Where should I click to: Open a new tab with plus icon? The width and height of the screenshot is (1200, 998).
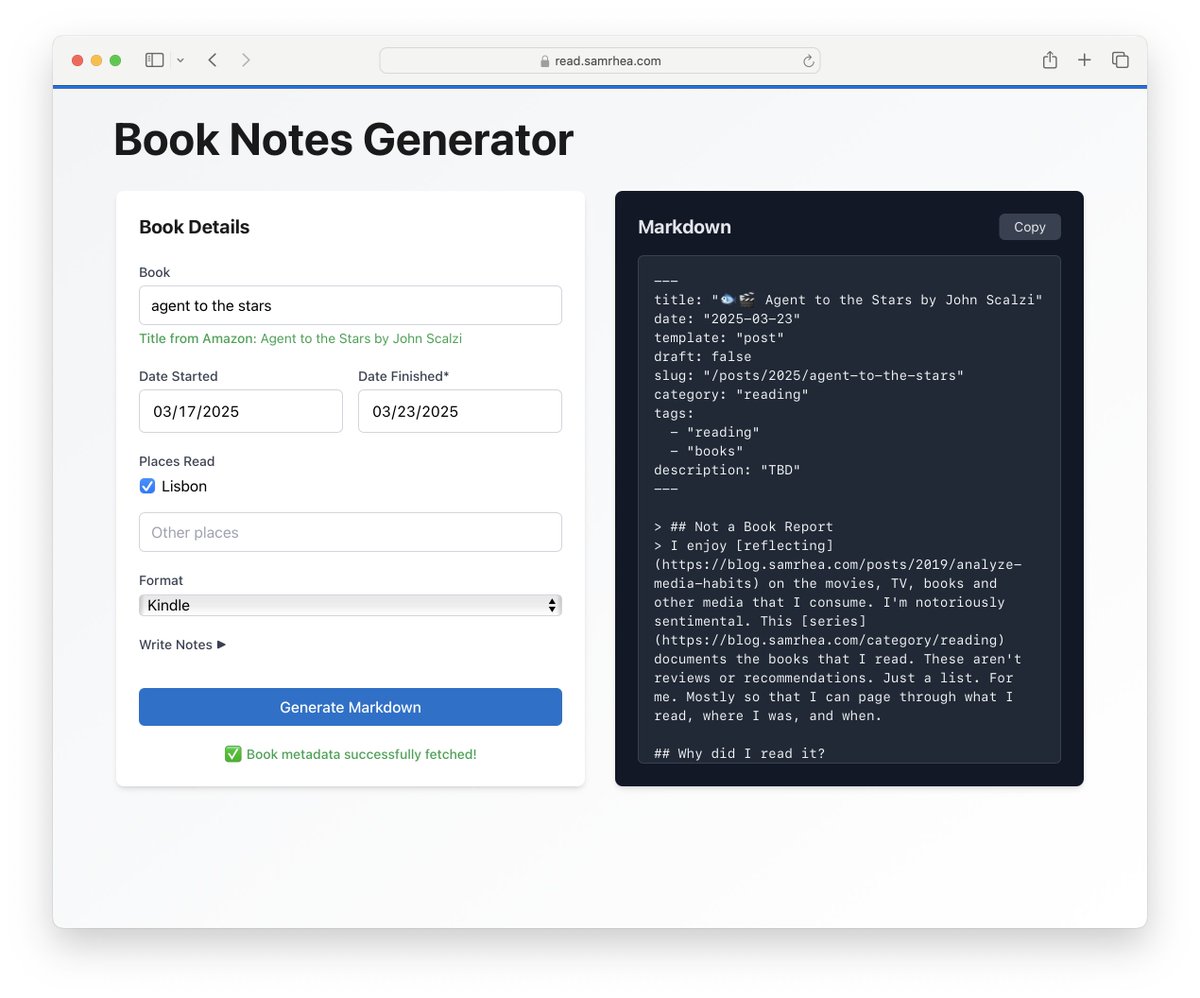coord(1084,60)
